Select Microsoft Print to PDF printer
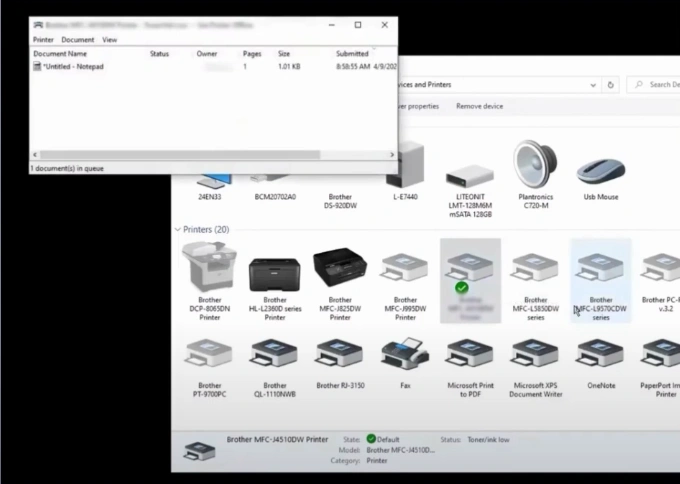Screen dimensions: 680x484 [470, 355]
